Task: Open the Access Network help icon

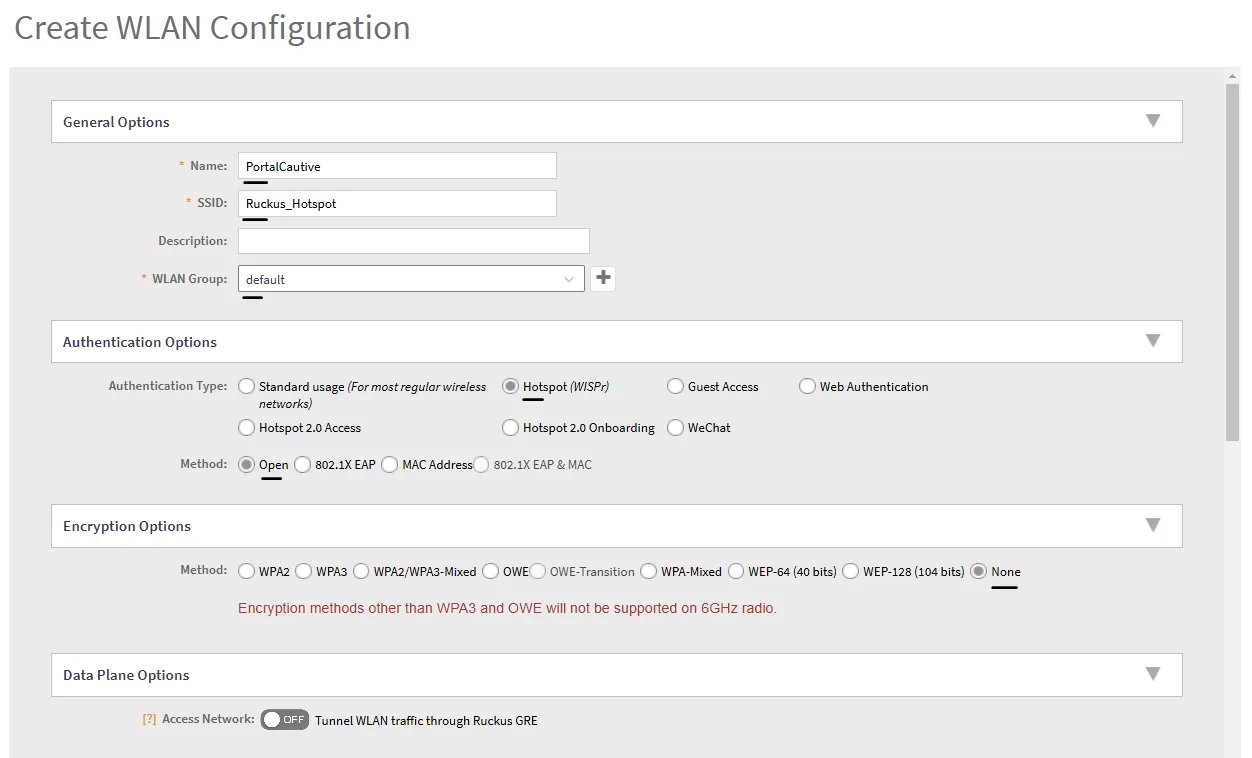Action: 149,719
